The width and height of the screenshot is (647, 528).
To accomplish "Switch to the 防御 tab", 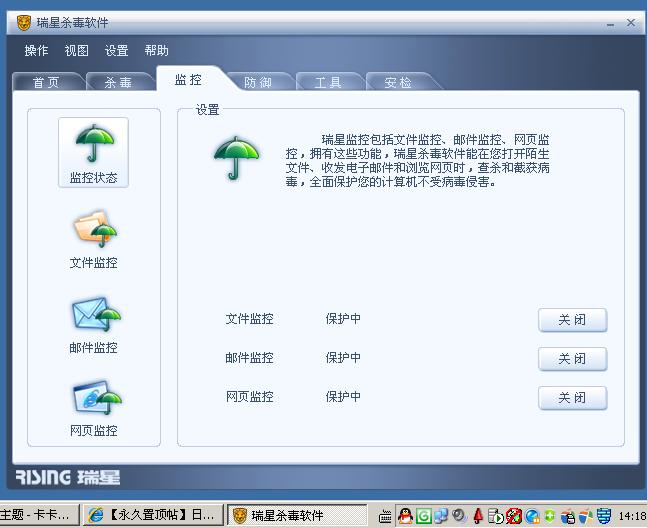I will (258, 82).
